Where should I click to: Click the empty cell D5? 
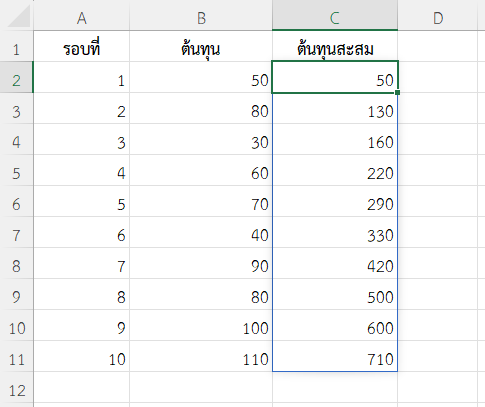438,170
